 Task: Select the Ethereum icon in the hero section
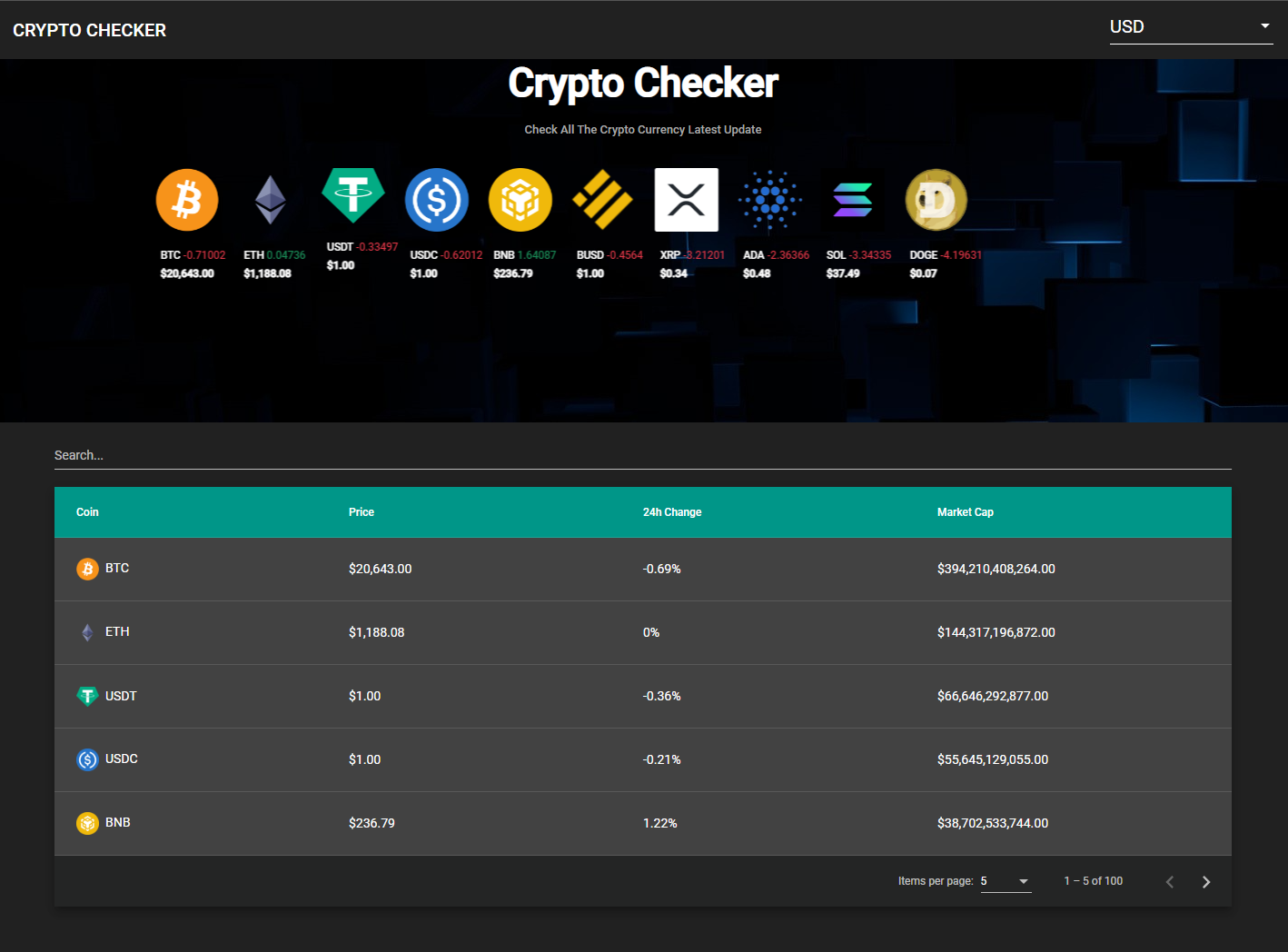pos(270,199)
